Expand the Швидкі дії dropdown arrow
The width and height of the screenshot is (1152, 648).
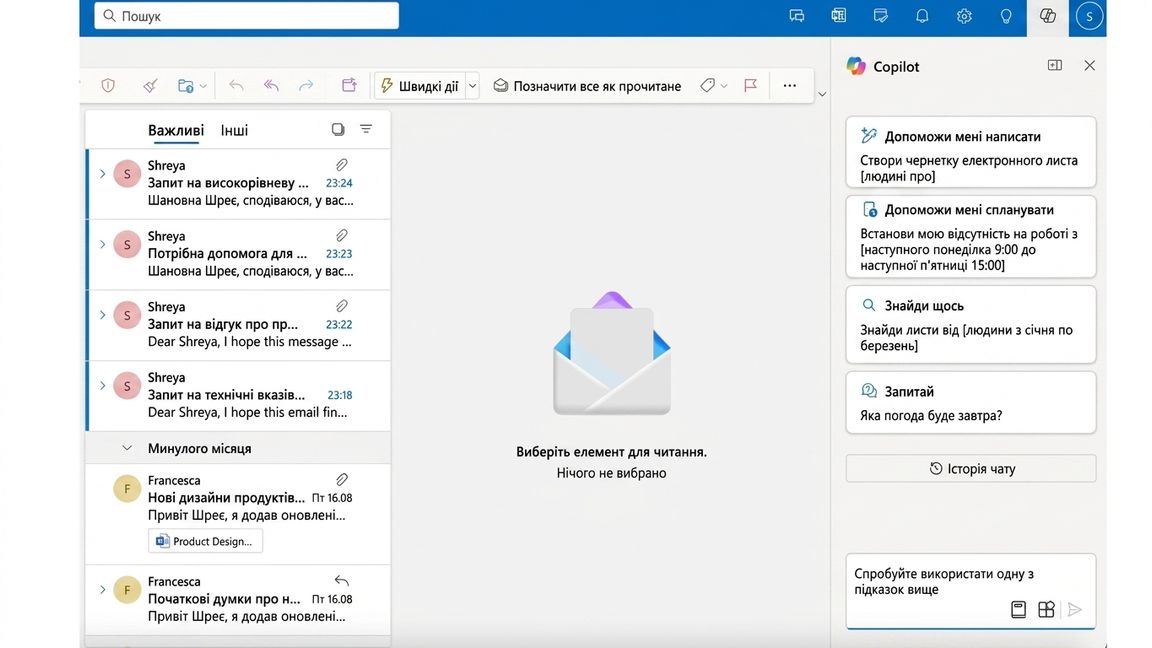coord(472,86)
